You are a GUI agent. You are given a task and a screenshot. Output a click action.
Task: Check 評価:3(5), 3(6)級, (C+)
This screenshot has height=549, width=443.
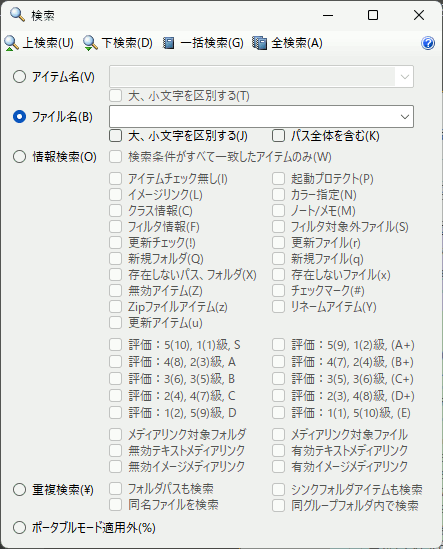[x=278, y=379]
